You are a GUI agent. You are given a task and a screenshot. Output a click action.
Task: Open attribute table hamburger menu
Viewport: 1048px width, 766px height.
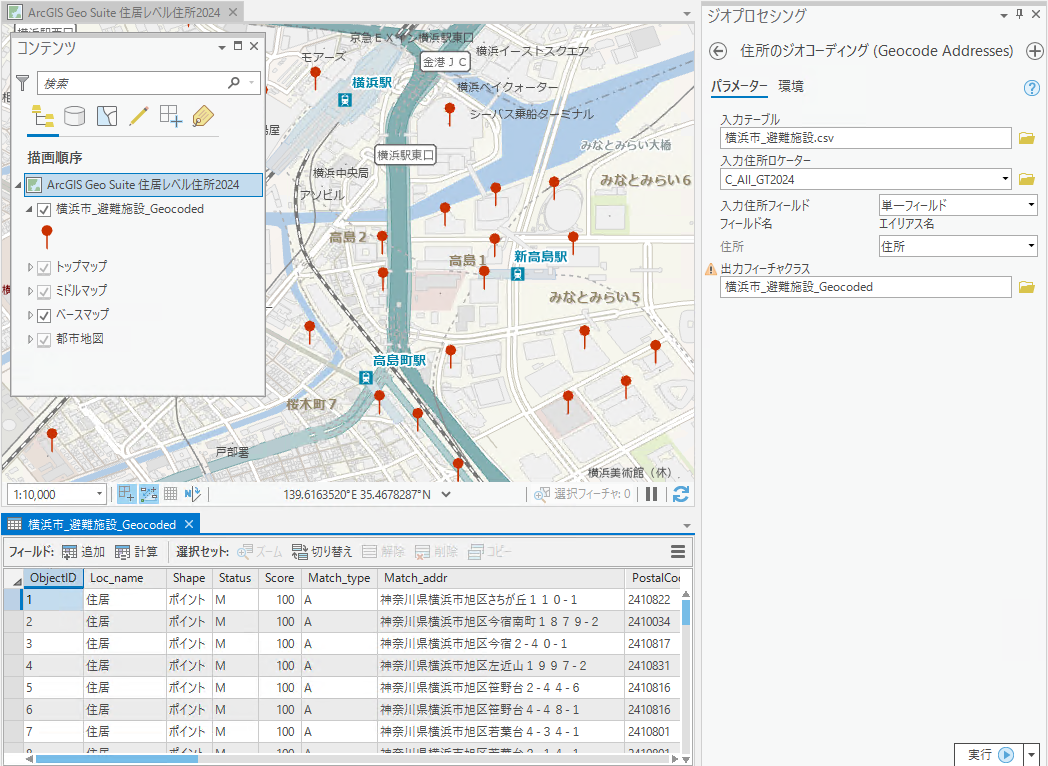(x=678, y=551)
